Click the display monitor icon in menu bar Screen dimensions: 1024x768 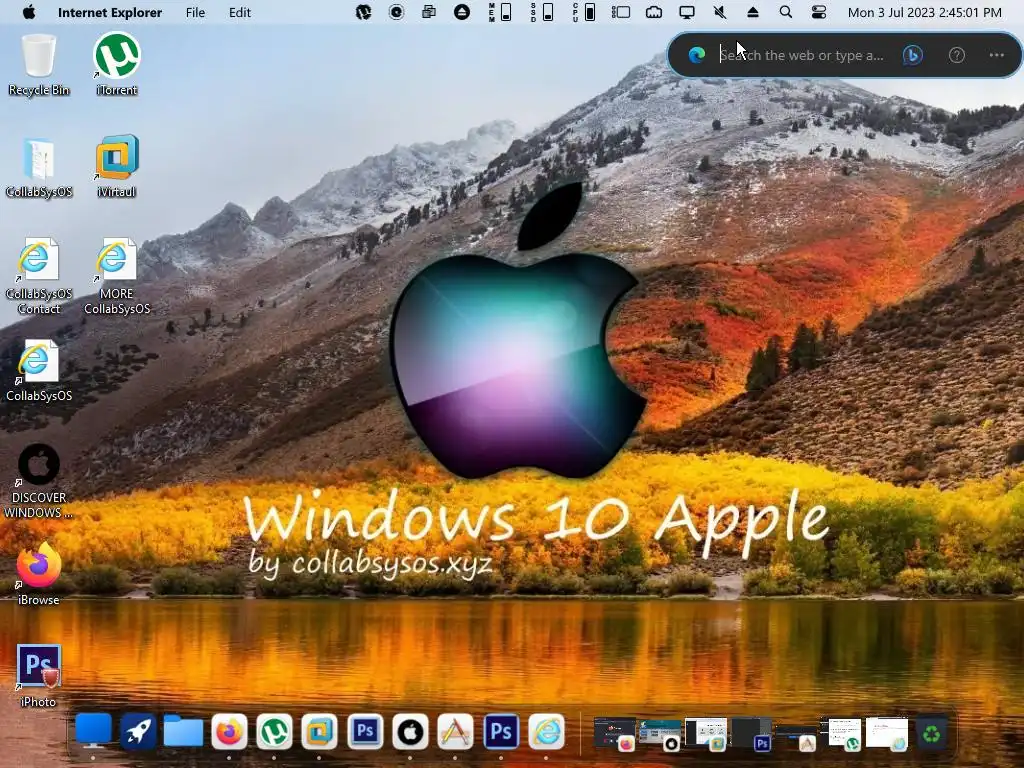687,12
